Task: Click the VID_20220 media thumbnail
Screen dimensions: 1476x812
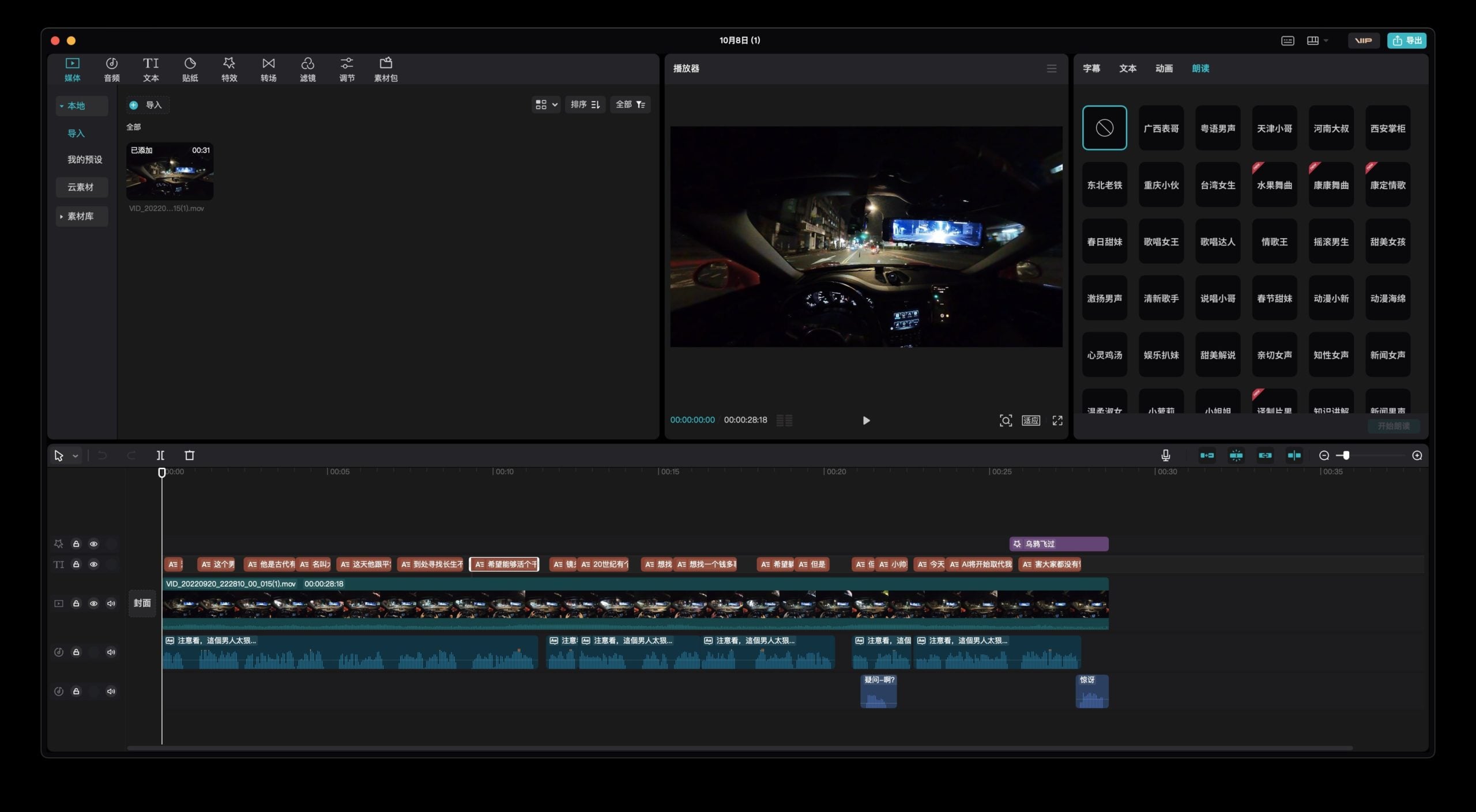Action: click(170, 171)
